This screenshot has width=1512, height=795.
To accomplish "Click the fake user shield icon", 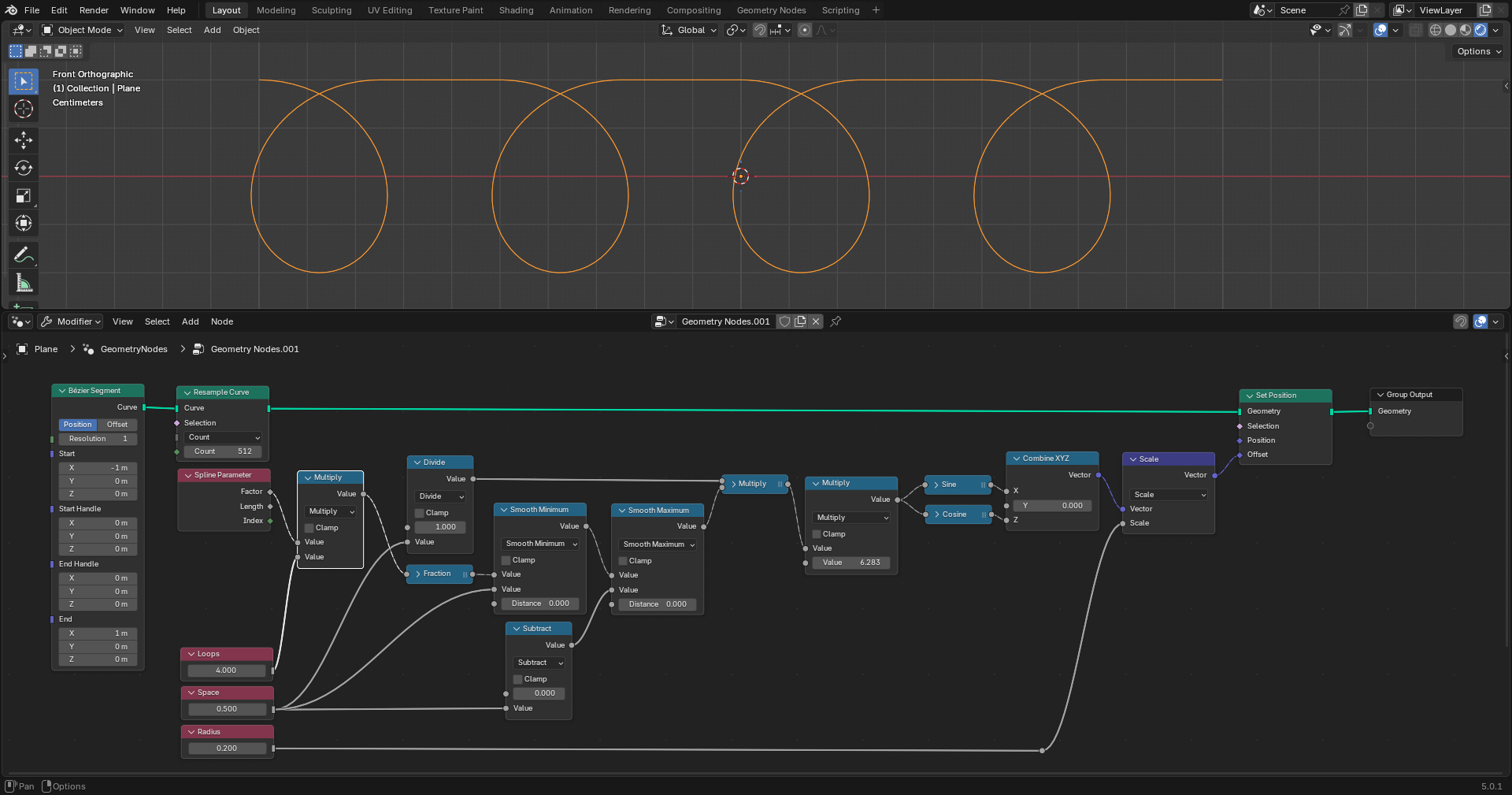I will tap(784, 321).
